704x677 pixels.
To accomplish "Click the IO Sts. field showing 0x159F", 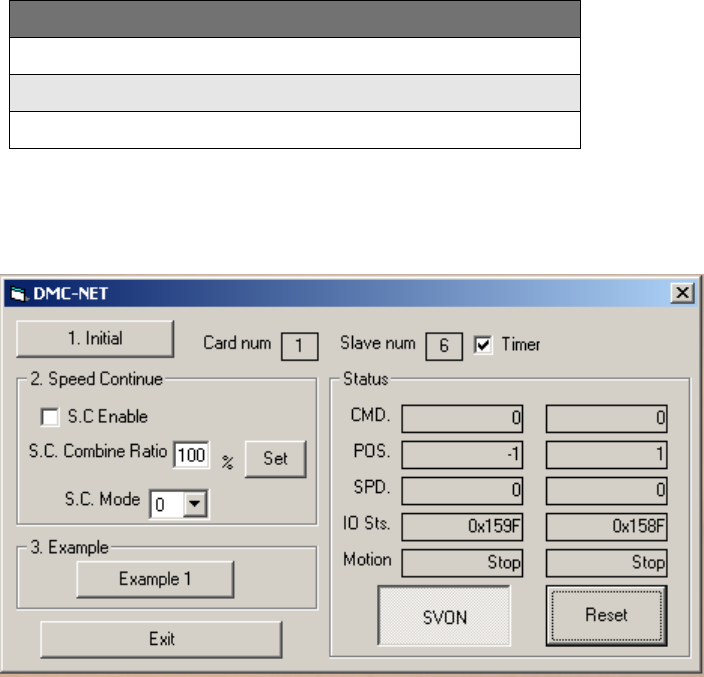I will pos(462,527).
